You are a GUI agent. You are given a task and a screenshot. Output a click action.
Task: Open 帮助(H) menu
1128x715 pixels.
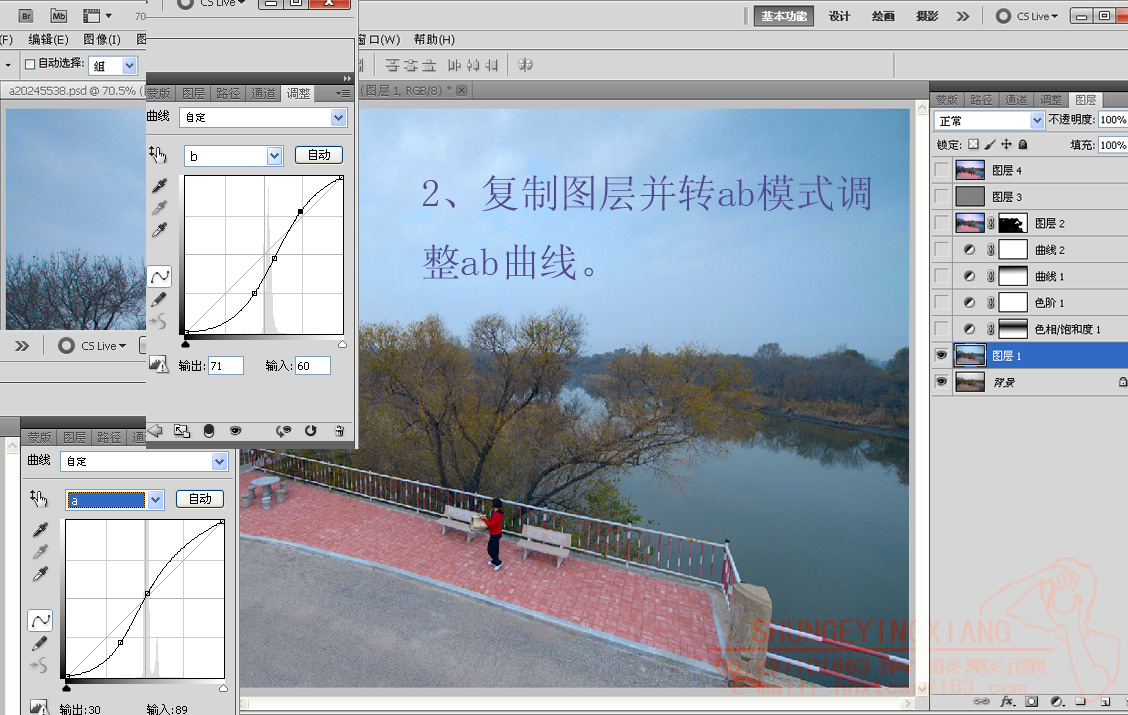coord(434,40)
